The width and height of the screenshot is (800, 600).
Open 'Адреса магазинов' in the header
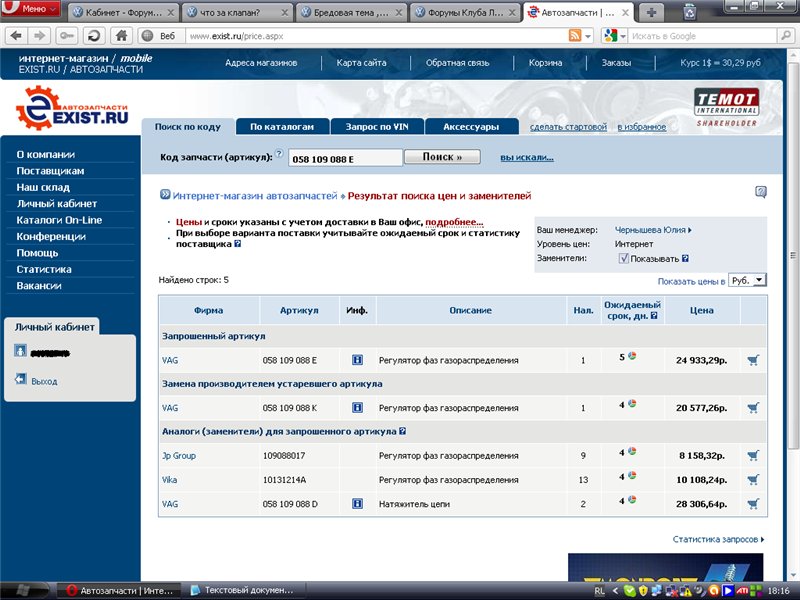coord(261,63)
